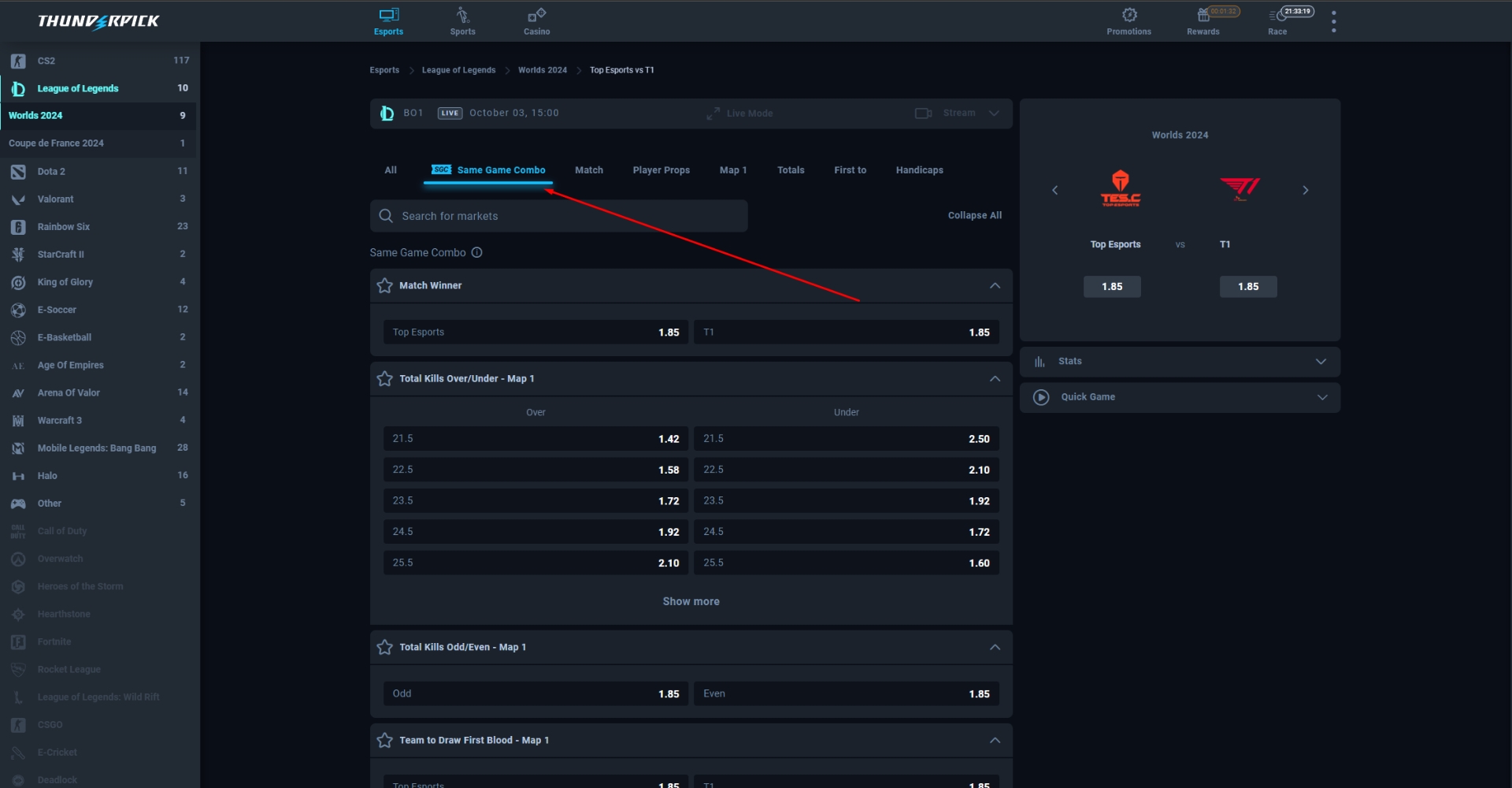This screenshot has height=788, width=1512.
Task: Open the Esports section icon
Action: (388, 15)
